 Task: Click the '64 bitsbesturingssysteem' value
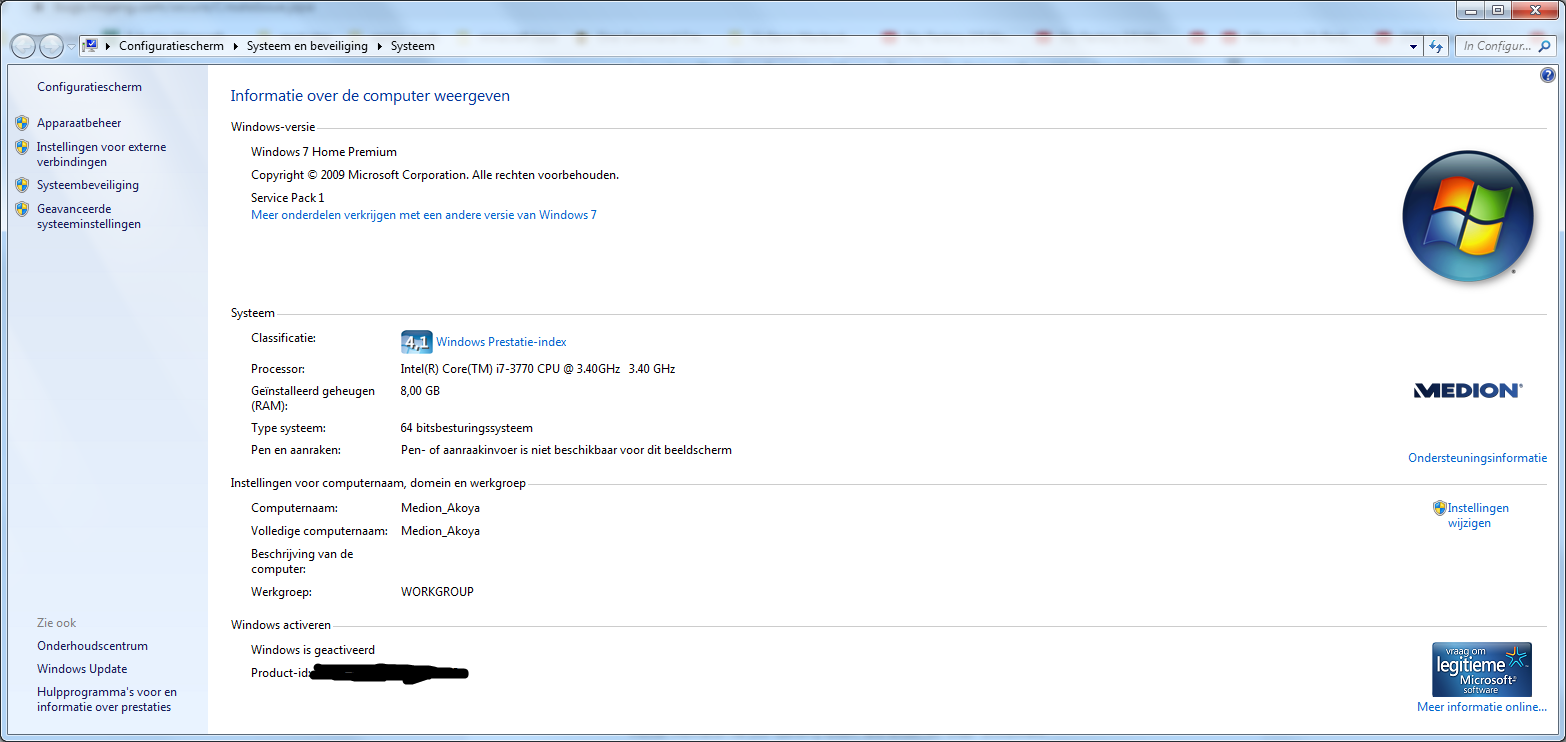(466, 428)
